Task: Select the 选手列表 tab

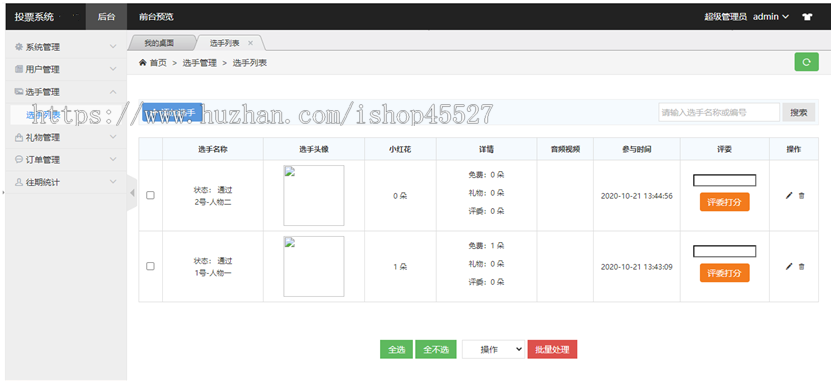Action: [224, 43]
